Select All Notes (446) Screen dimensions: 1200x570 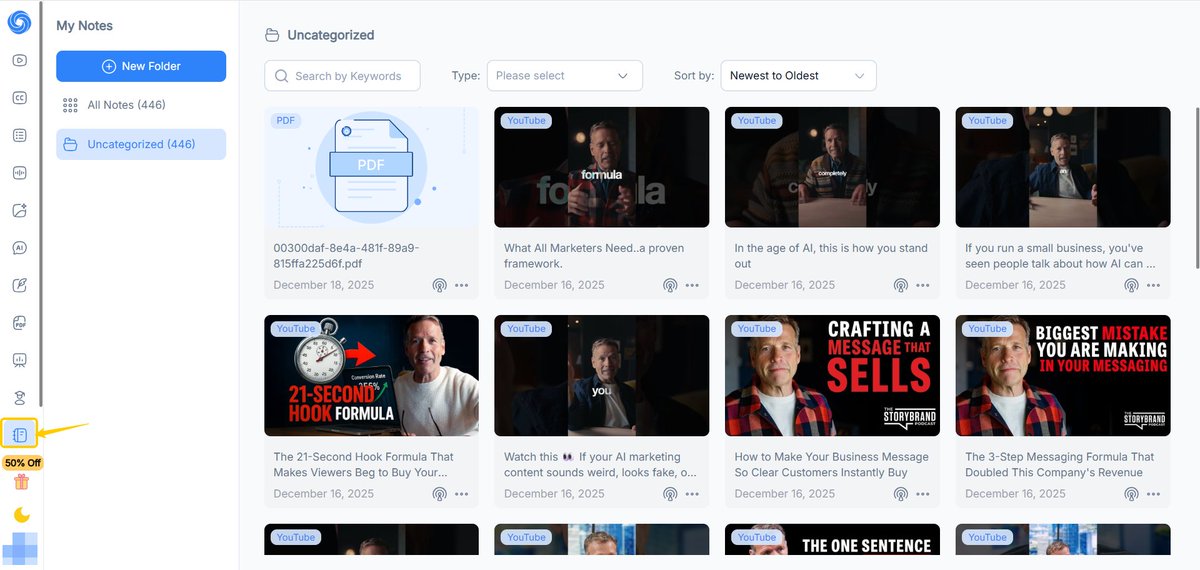(x=141, y=105)
